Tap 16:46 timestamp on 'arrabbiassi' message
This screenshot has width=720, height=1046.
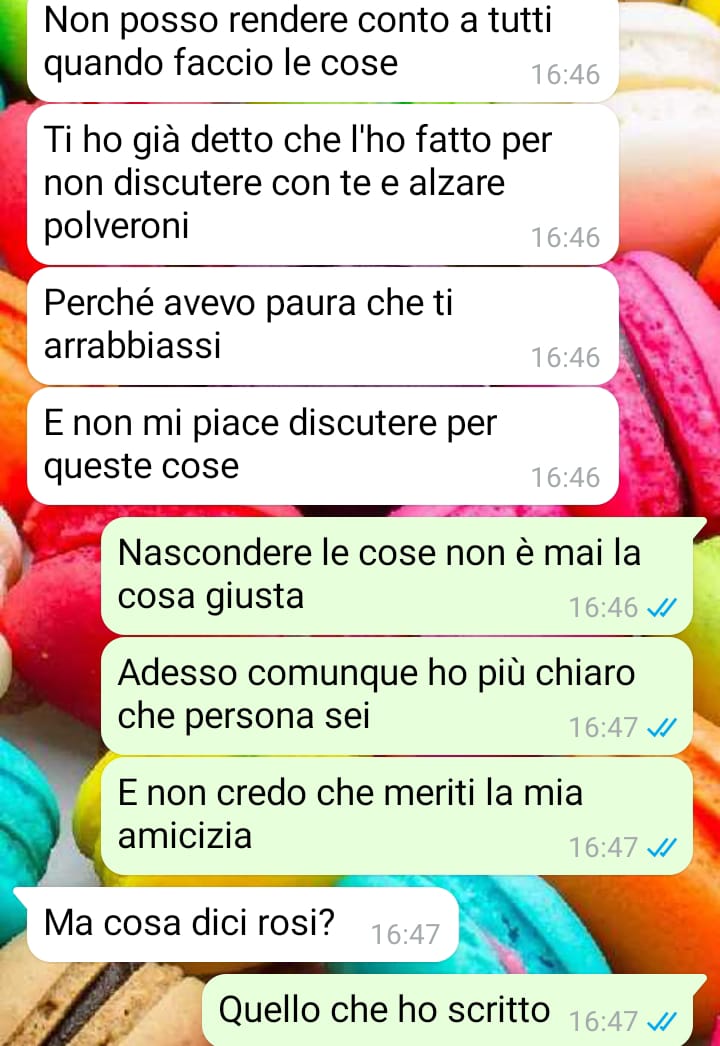coord(565,358)
